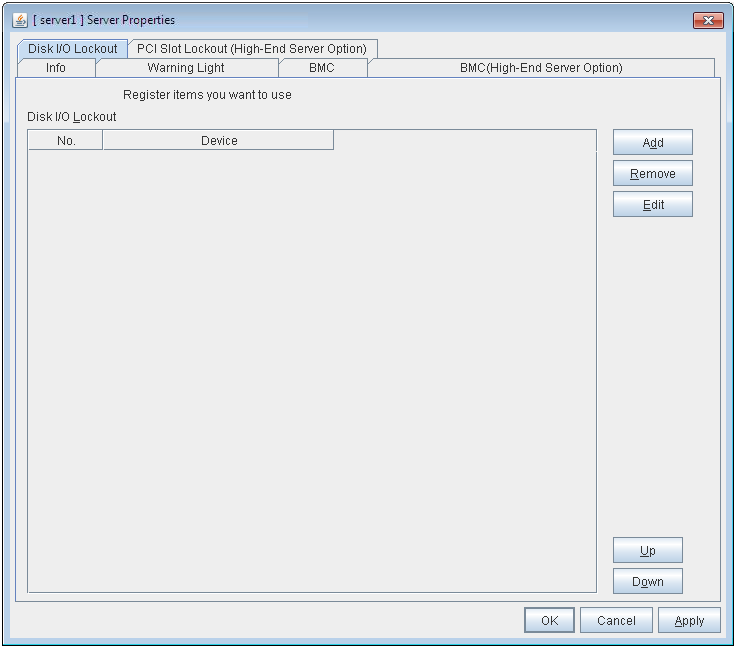Image resolution: width=736 pixels, height=648 pixels.
Task: Select the Info tab
Action: pyautogui.click(x=56, y=68)
